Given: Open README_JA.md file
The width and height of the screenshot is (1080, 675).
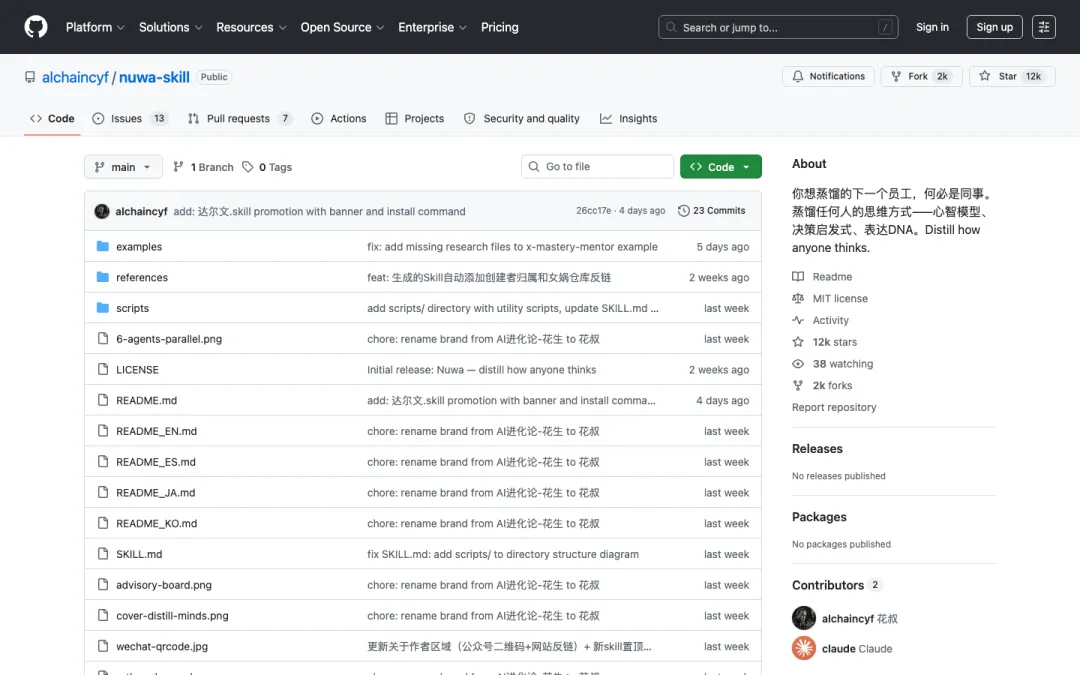Looking at the screenshot, I should (x=155, y=492).
